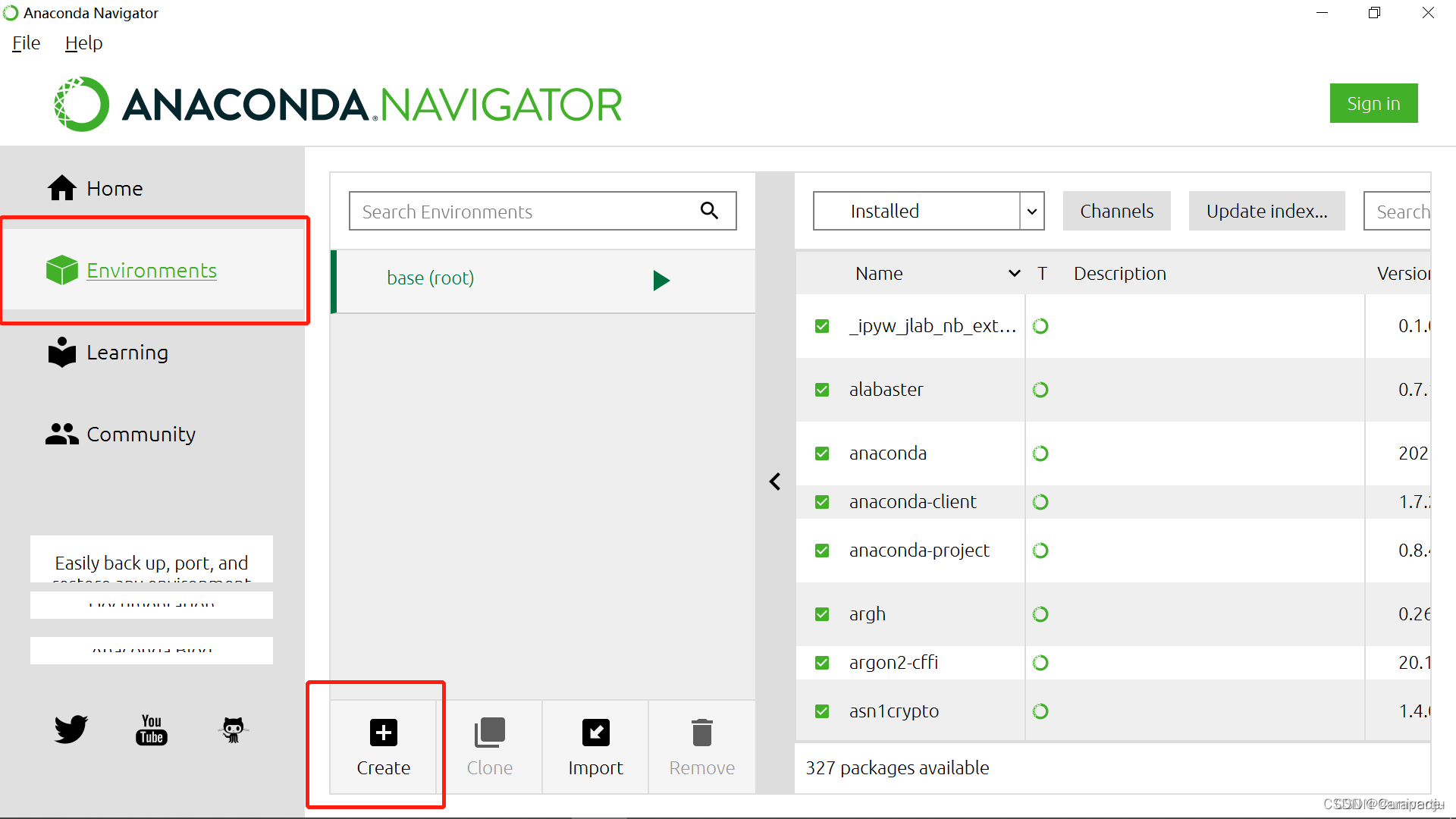Open the Channels dialog
The image size is (1456, 819).
[x=1116, y=211]
